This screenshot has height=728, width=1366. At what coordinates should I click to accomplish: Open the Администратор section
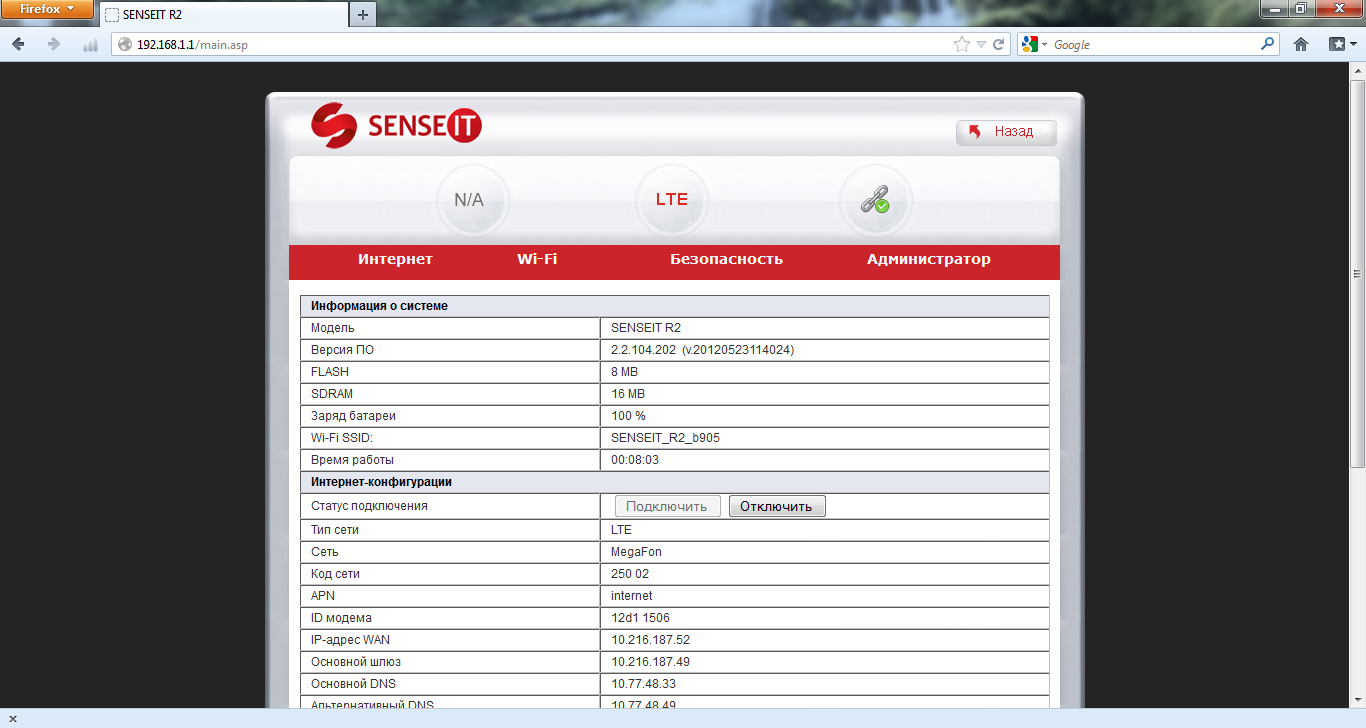pos(928,259)
